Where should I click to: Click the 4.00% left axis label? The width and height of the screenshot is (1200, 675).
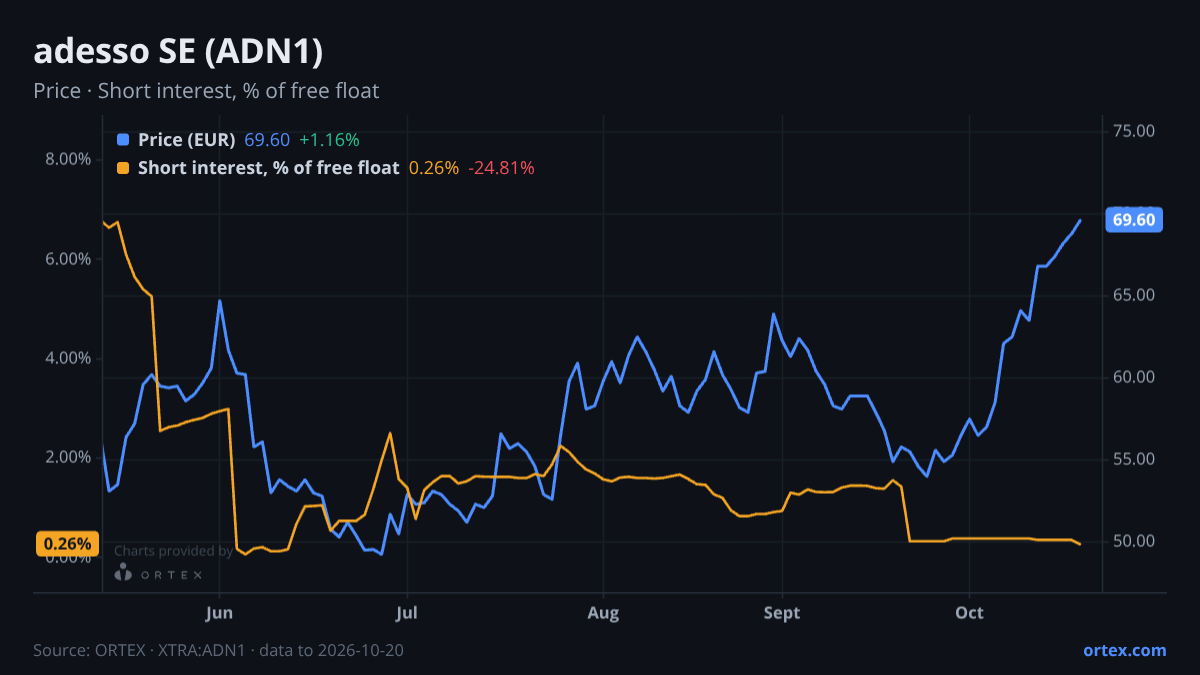(x=69, y=358)
